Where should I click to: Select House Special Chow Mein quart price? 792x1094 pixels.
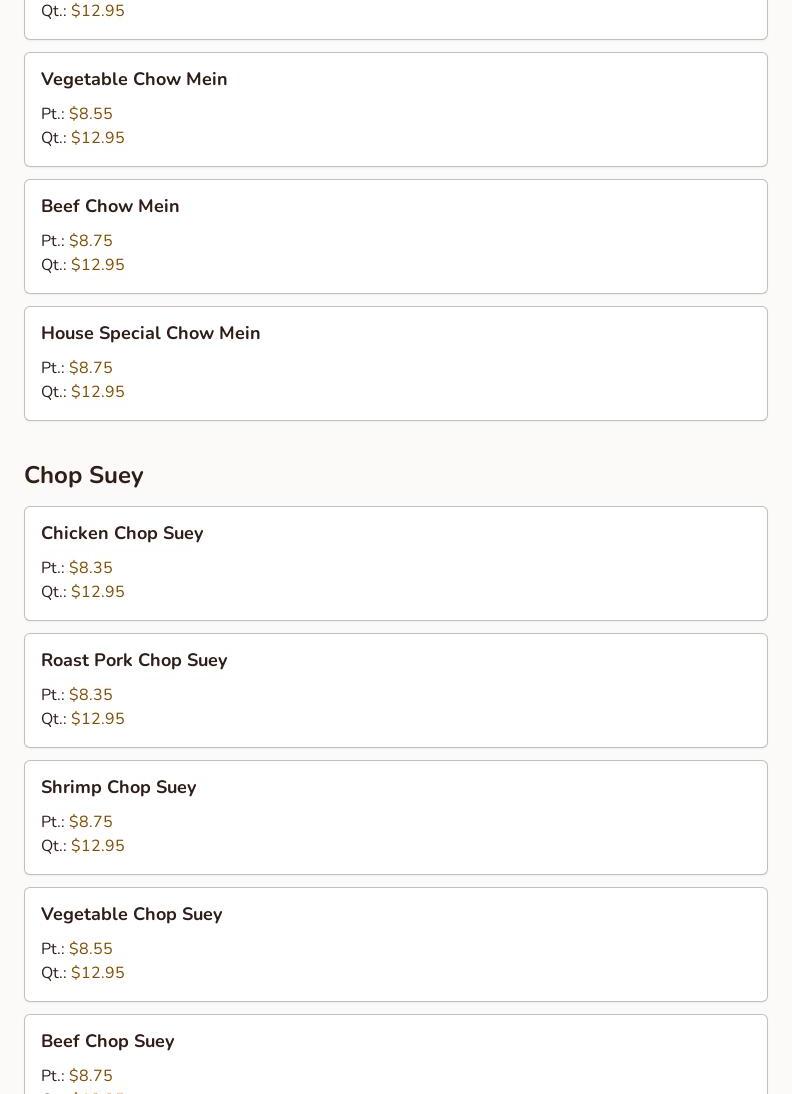(x=98, y=391)
